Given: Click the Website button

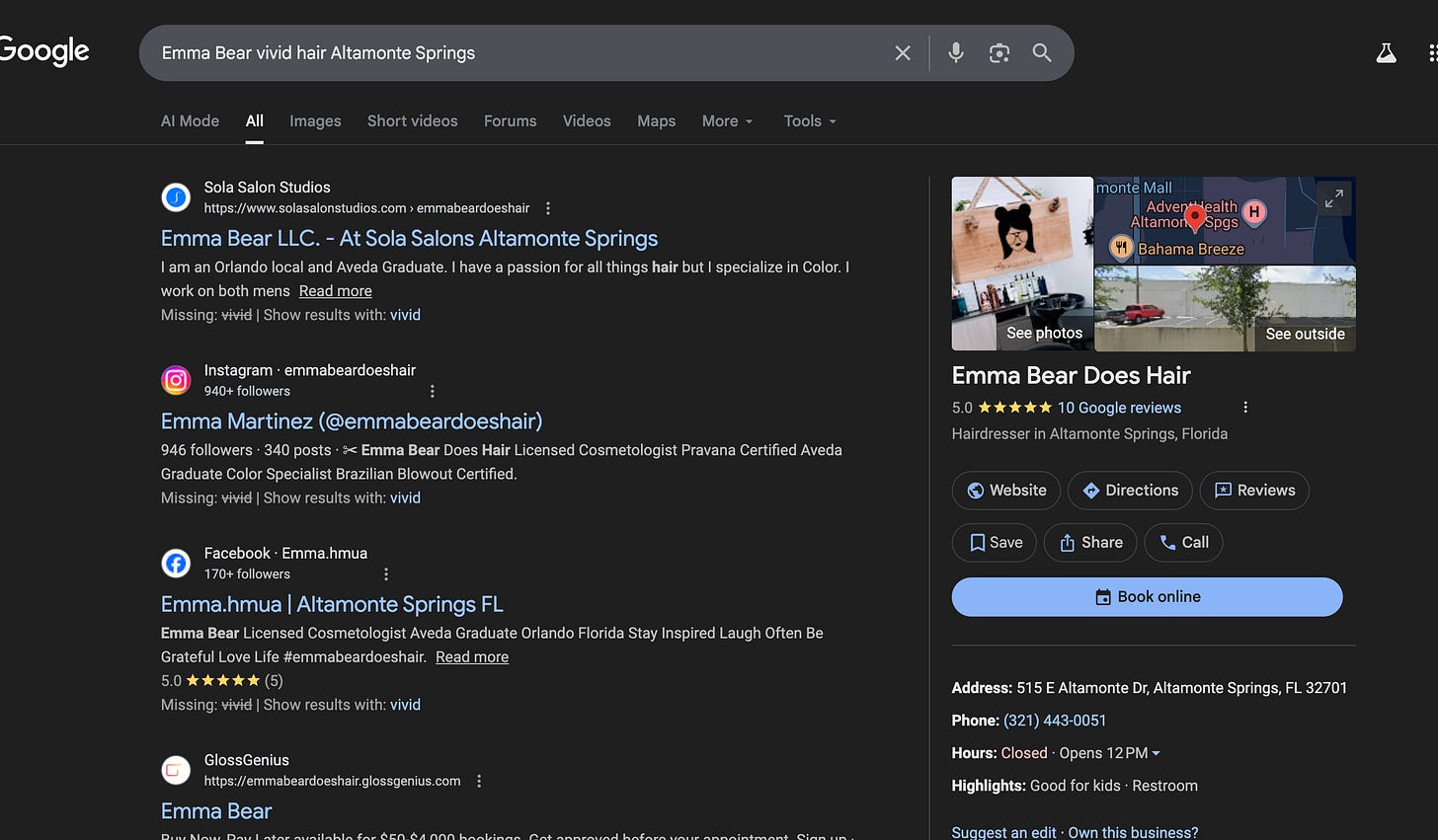Looking at the screenshot, I should pos(1006,491).
